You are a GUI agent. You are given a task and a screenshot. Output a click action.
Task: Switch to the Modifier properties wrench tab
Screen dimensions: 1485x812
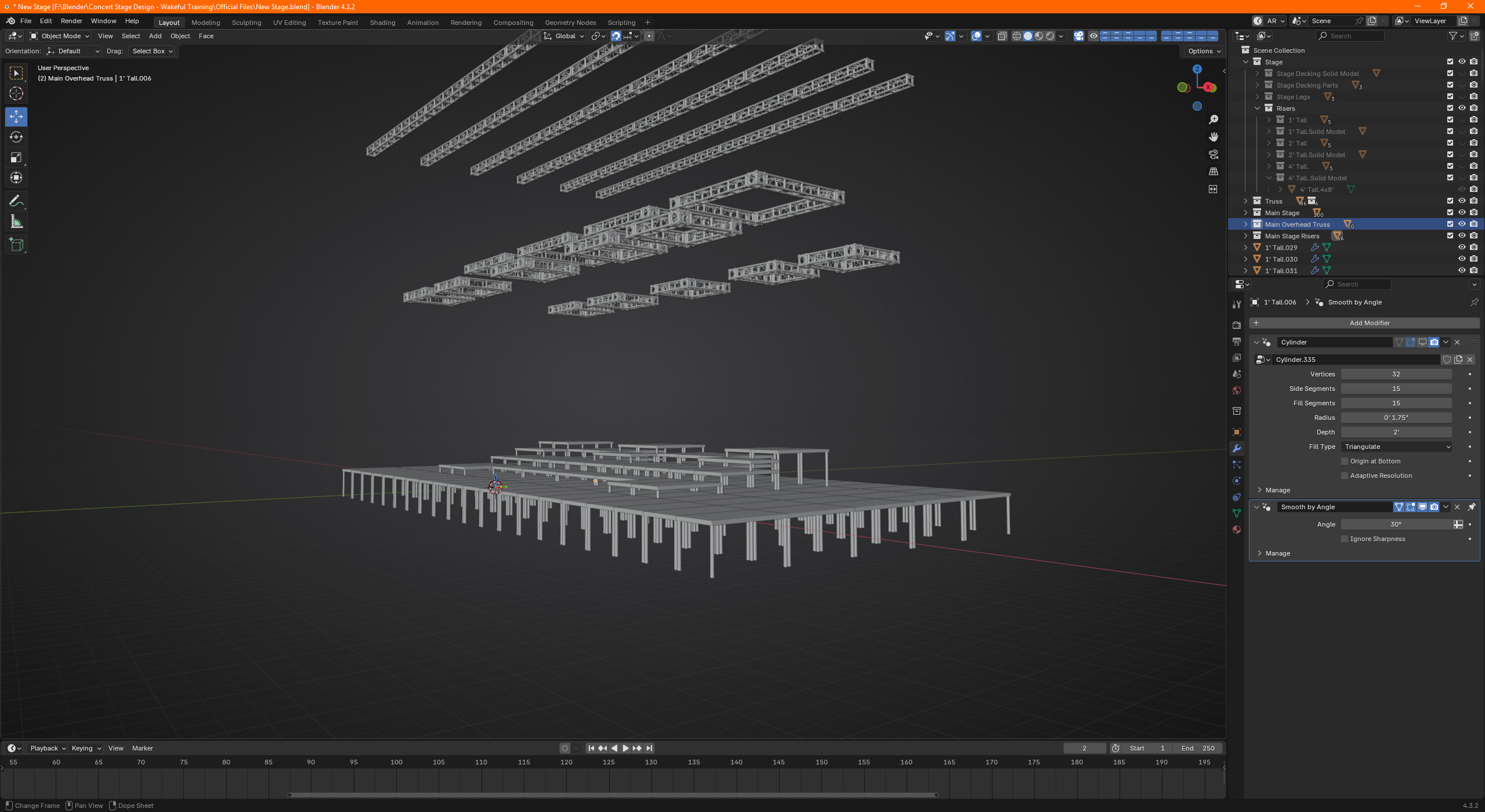pyautogui.click(x=1237, y=448)
